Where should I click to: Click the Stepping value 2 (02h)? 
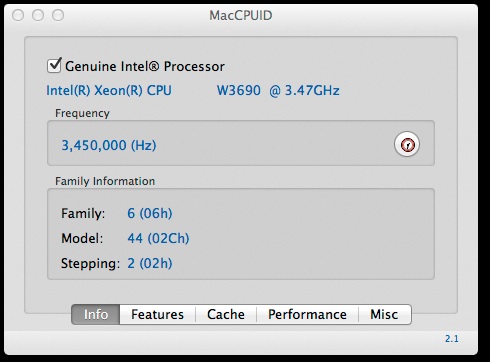(x=150, y=263)
